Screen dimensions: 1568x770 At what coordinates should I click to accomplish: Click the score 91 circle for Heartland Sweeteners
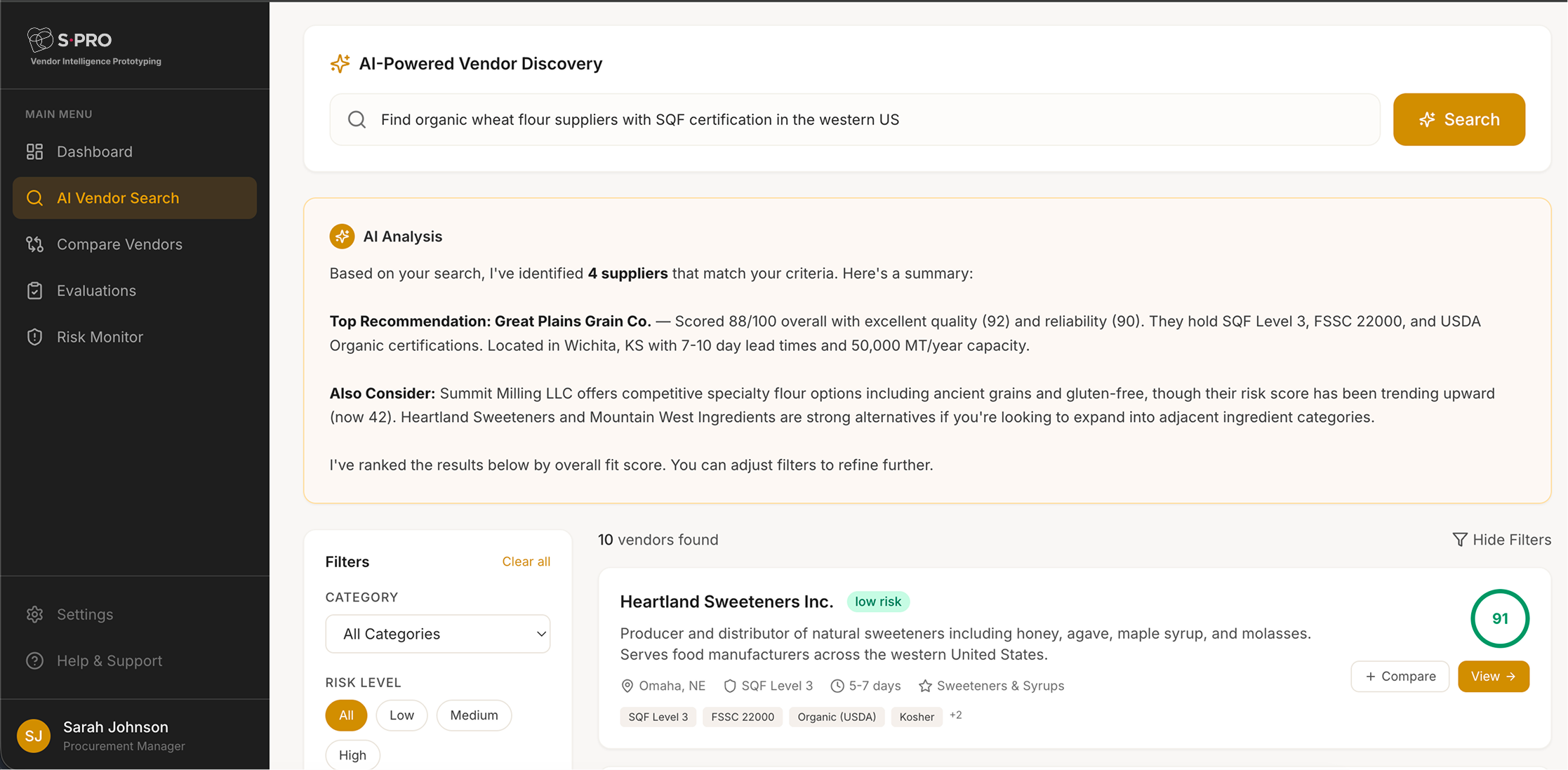(x=1500, y=618)
